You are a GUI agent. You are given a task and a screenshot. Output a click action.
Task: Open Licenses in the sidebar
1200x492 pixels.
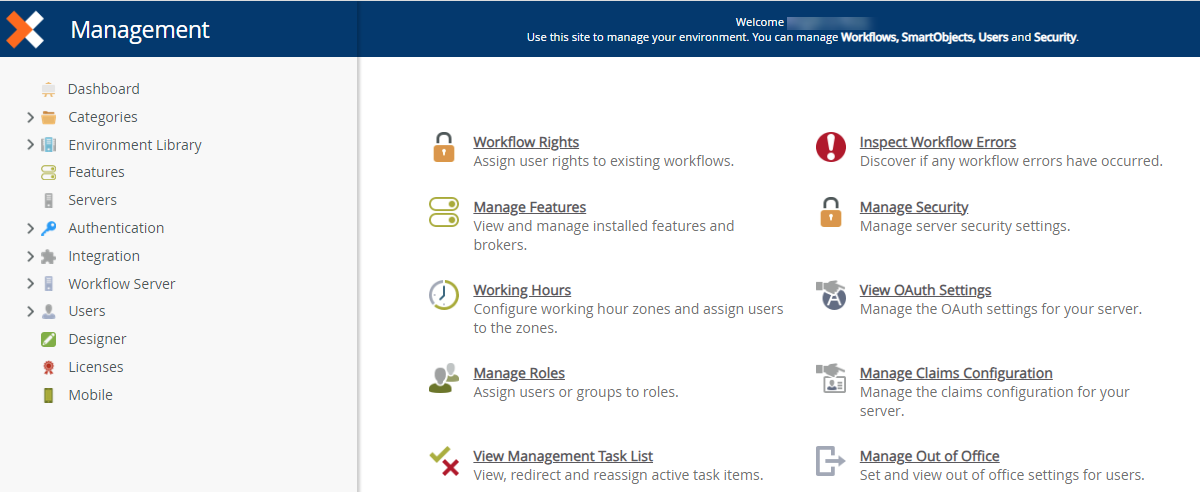(x=96, y=367)
